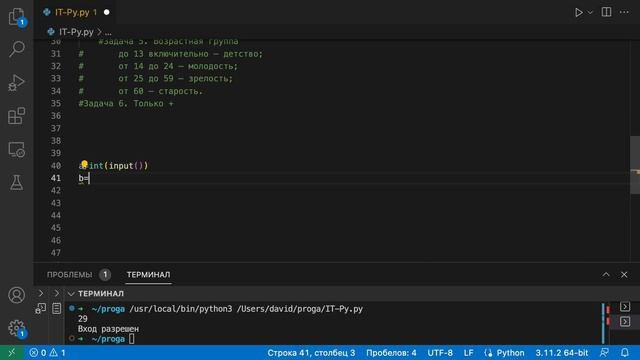Expand the second collapsed panel chevron

pos(57,293)
